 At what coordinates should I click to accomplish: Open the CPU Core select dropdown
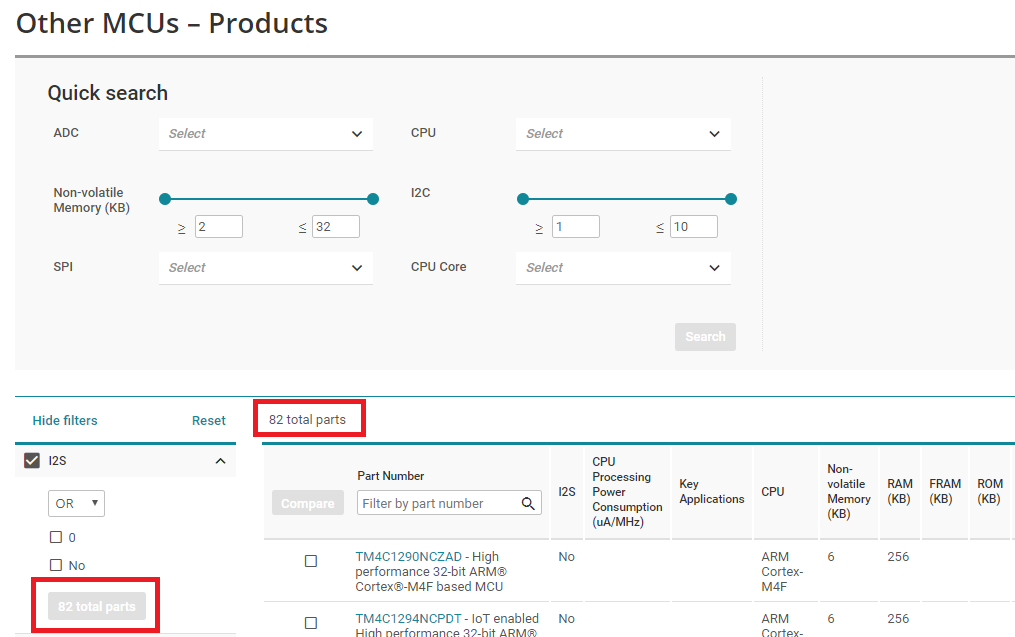pos(623,268)
